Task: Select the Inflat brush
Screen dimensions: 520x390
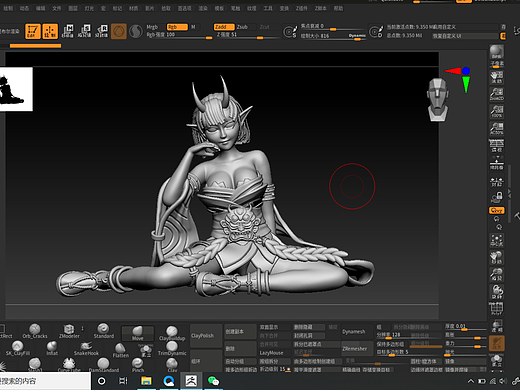Action: (x=52, y=348)
